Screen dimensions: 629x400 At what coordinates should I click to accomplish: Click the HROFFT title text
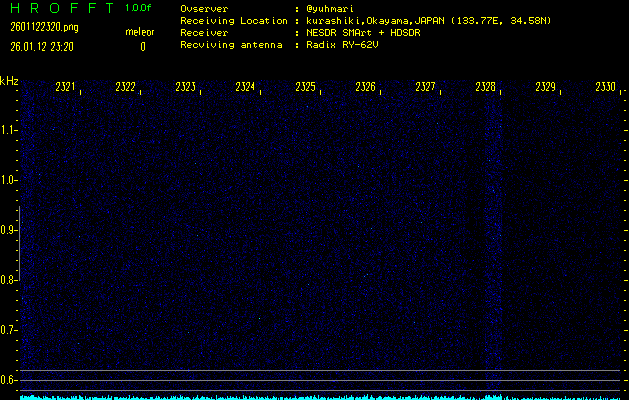(x=58, y=9)
